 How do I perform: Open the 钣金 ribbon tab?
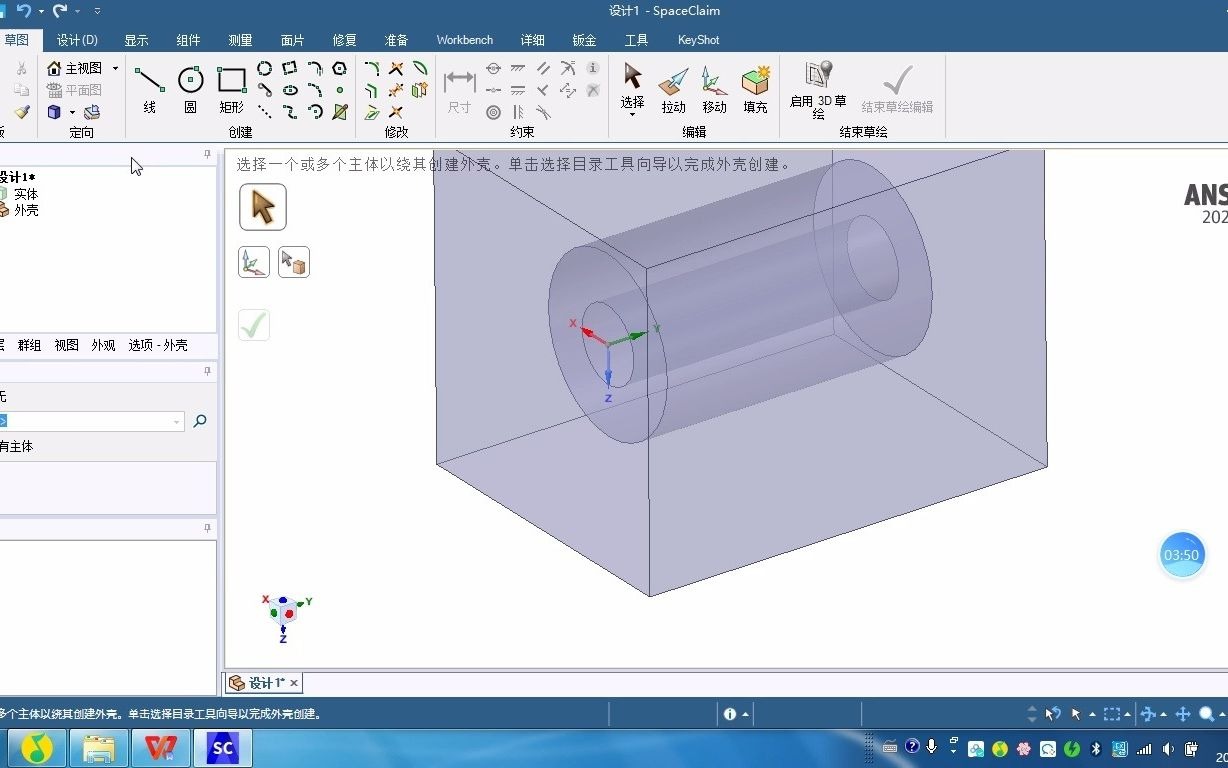584,40
